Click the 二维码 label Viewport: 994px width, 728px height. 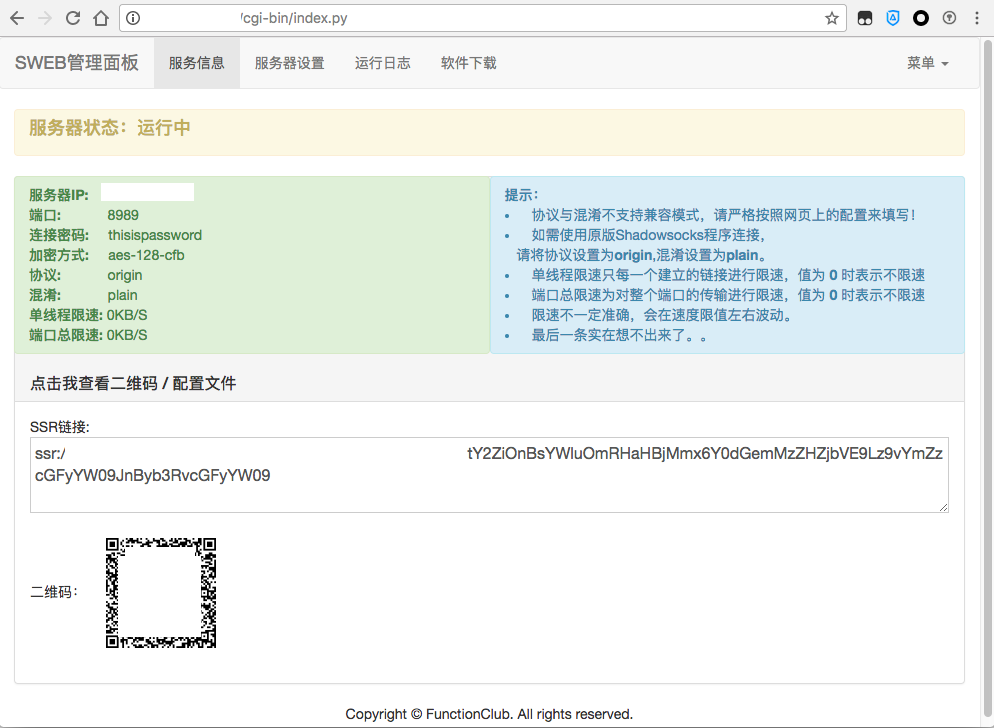pos(54,592)
